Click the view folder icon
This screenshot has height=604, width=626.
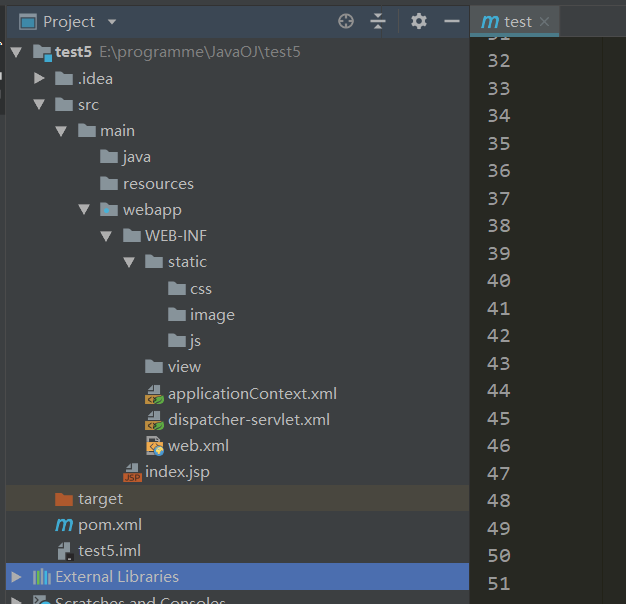pyautogui.click(x=154, y=366)
